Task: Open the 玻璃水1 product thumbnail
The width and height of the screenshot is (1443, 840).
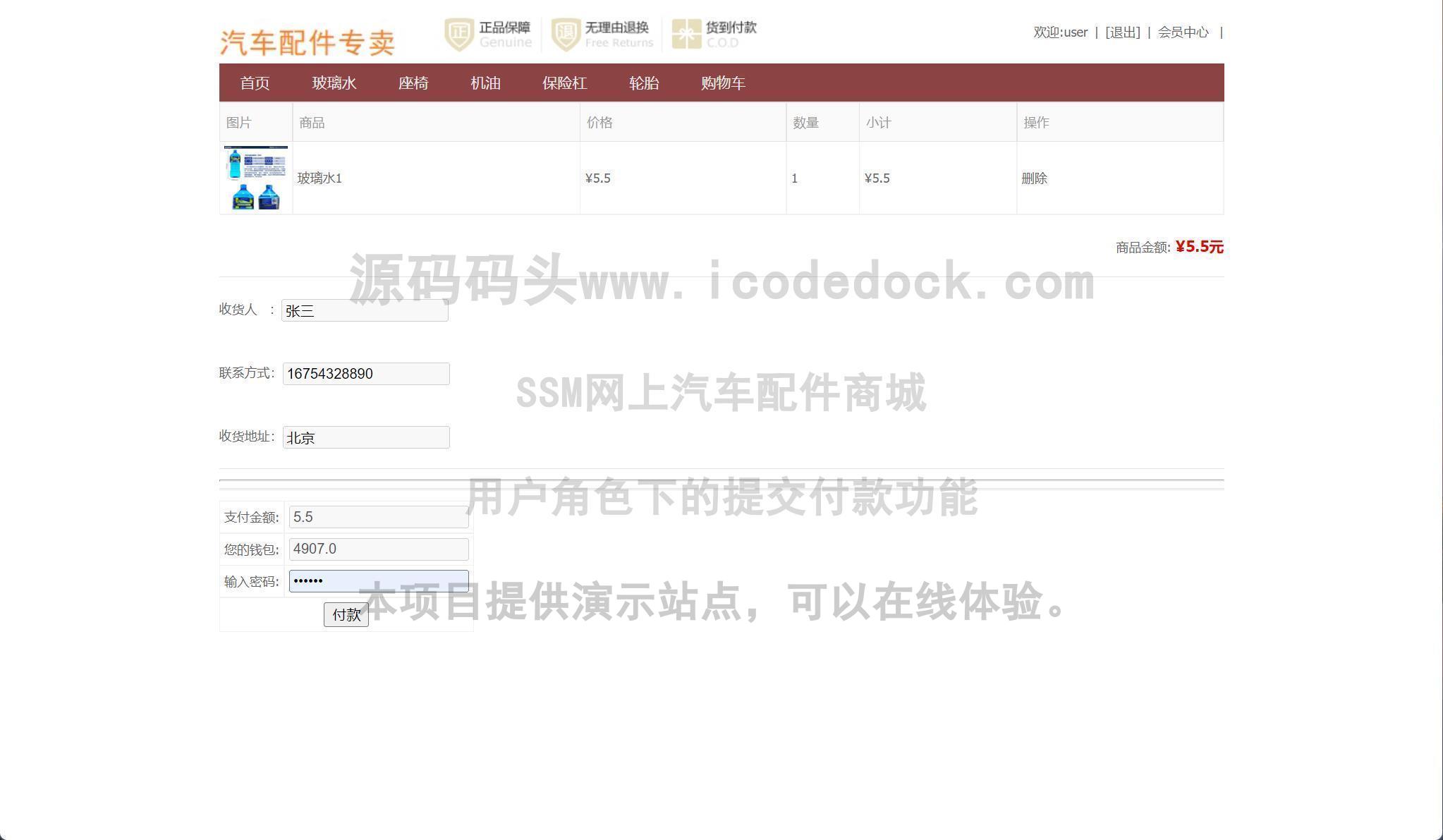Action: 255,178
